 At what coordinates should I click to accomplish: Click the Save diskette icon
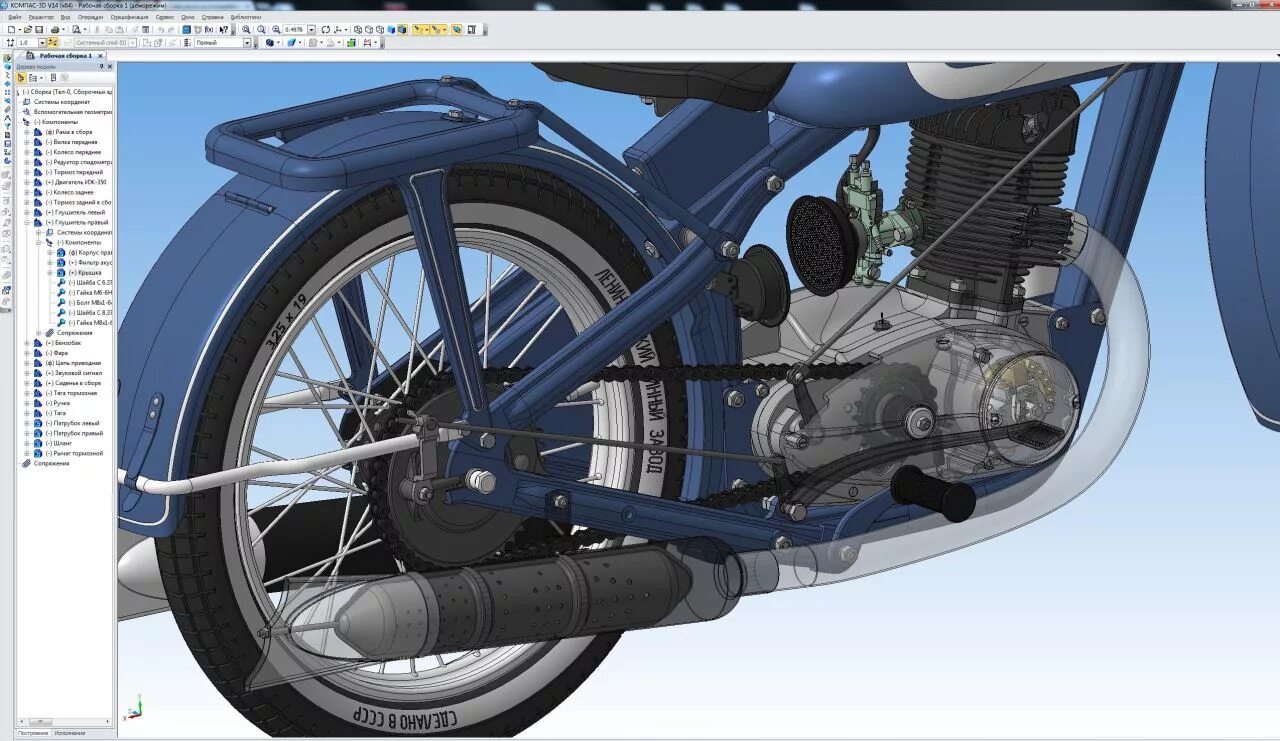(39, 29)
